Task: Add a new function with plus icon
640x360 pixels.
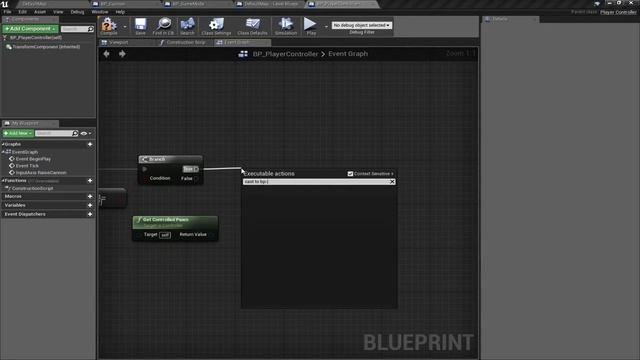Action: click(90, 180)
